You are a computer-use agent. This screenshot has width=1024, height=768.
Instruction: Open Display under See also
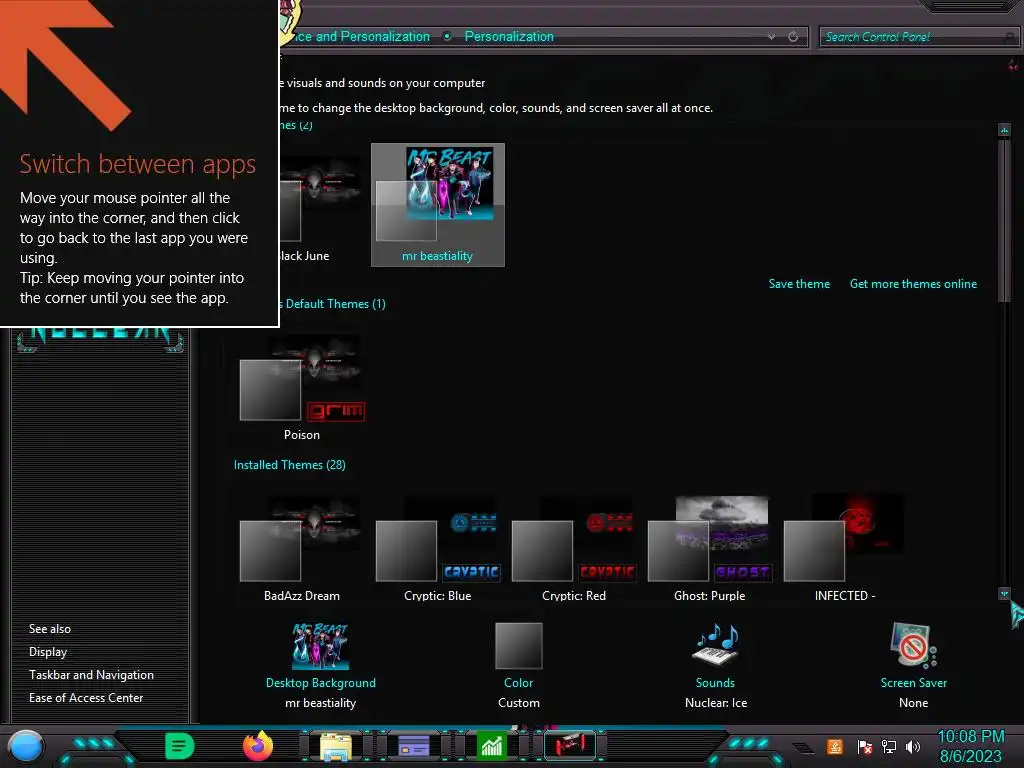click(x=48, y=652)
